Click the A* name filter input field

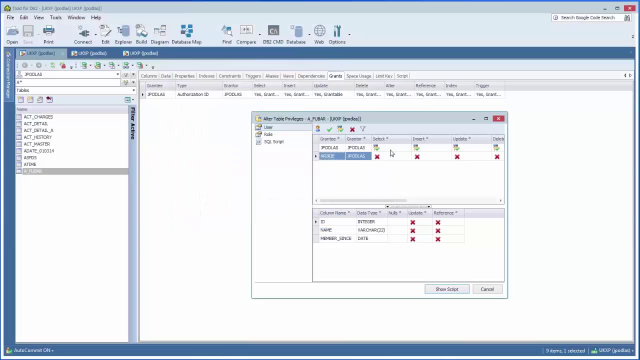pos(68,82)
